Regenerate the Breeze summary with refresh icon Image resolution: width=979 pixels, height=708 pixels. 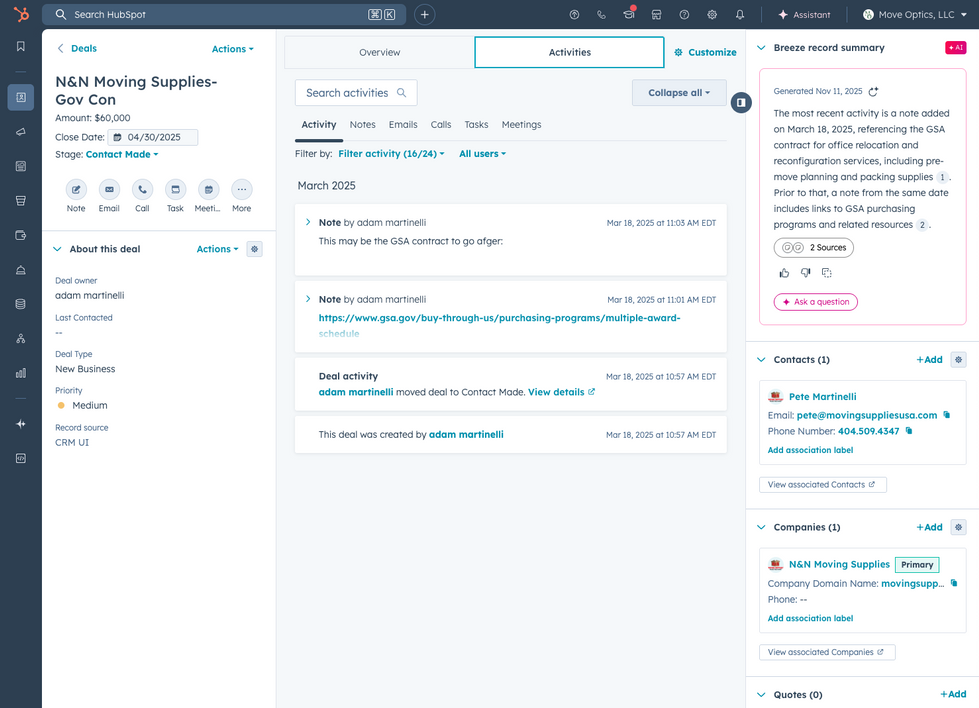[x=873, y=92]
